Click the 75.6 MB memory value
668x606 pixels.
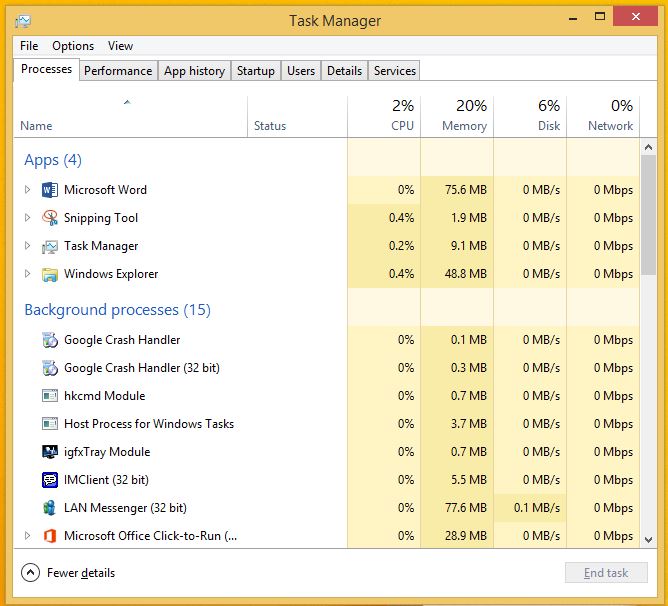click(x=466, y=190)
